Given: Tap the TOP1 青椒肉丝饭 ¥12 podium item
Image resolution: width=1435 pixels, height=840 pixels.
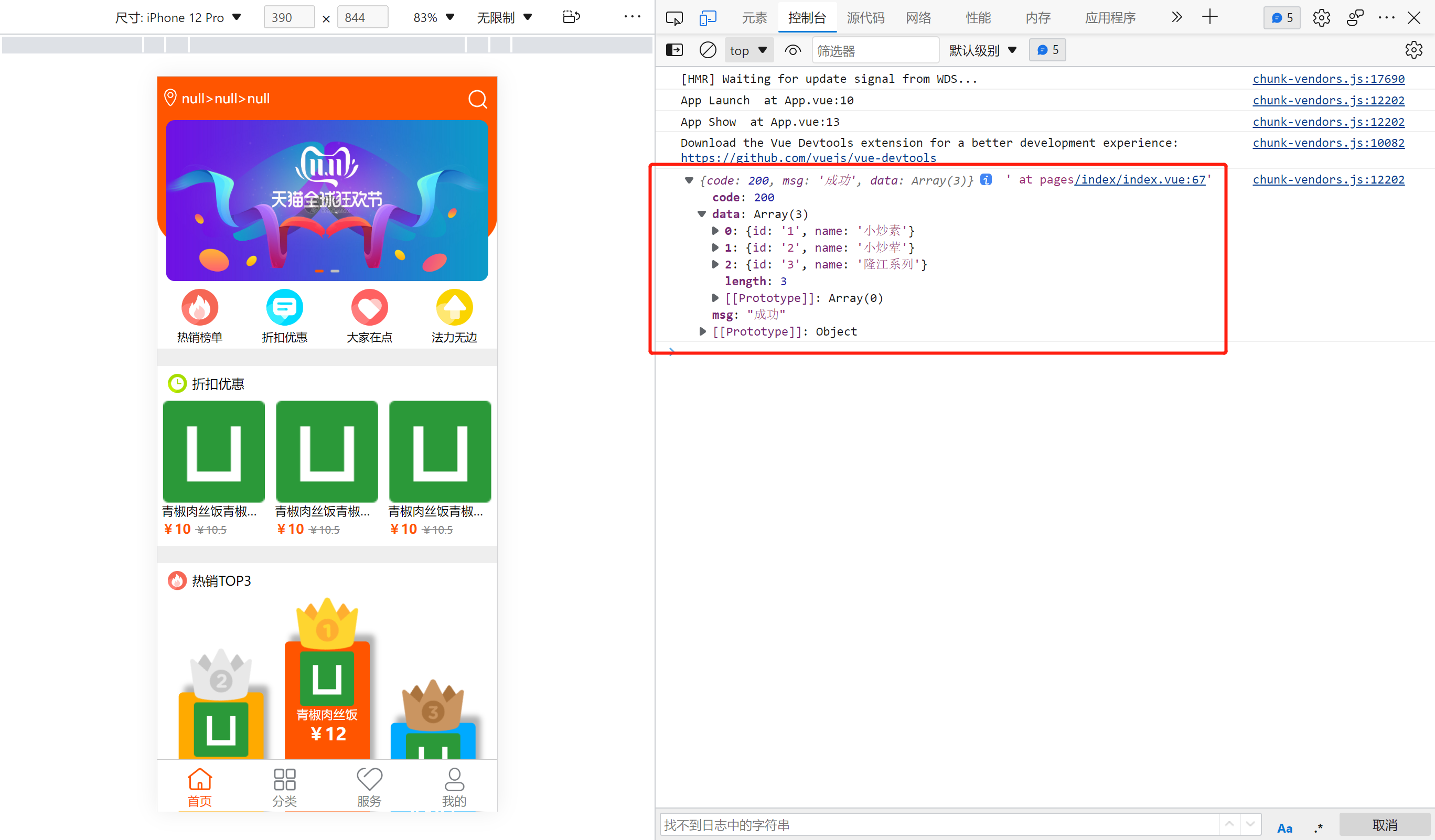Looking at the screenshot, I should point(327,700).
